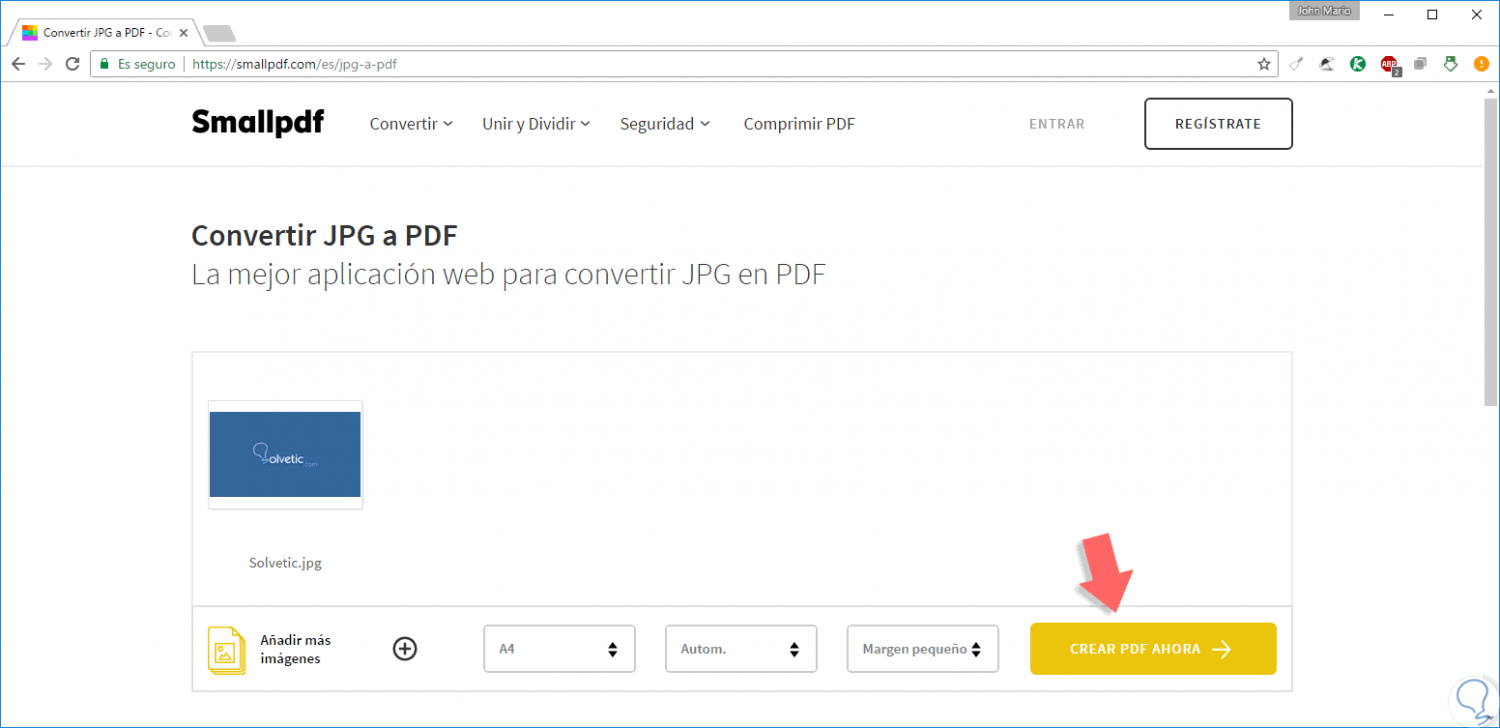Image resolution: width=1500 pixels, height=728 pixels.
Task: Open the Seguridad menu
Action: pyautogui.click(x=665, y=124)
